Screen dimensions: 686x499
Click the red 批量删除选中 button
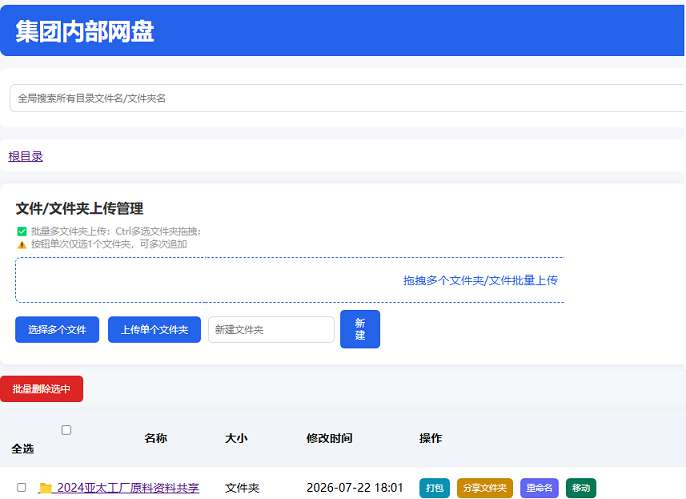[42, 388]
